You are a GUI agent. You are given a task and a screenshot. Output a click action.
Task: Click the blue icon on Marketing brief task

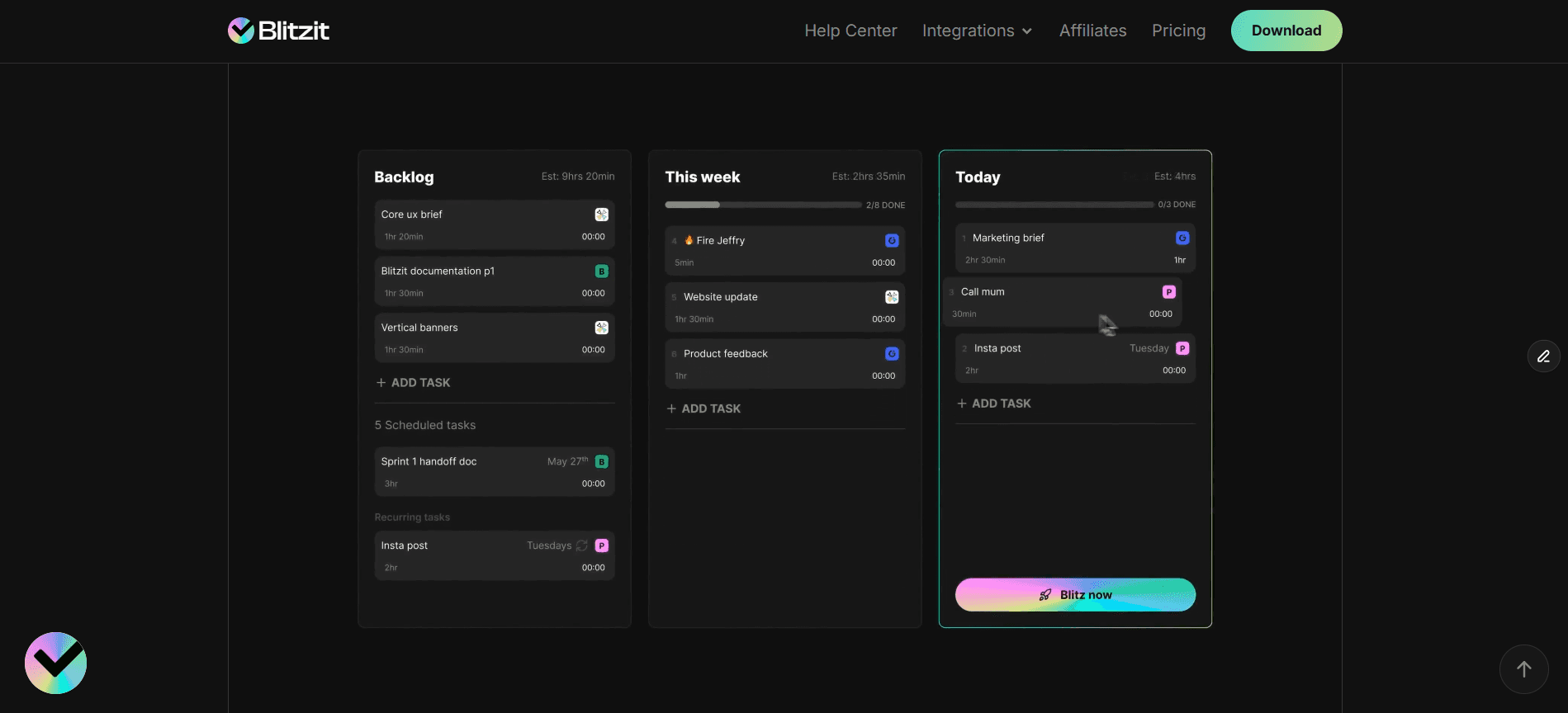[x=1182, y=238]
